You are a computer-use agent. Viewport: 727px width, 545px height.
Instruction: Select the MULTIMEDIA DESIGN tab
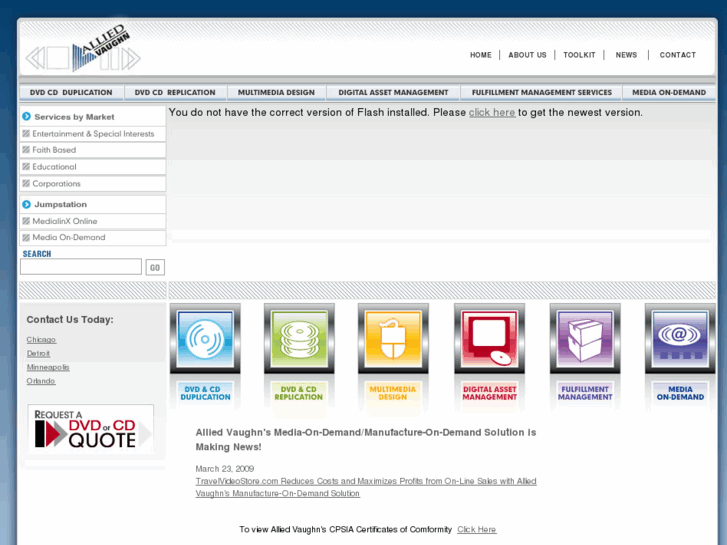276,92
